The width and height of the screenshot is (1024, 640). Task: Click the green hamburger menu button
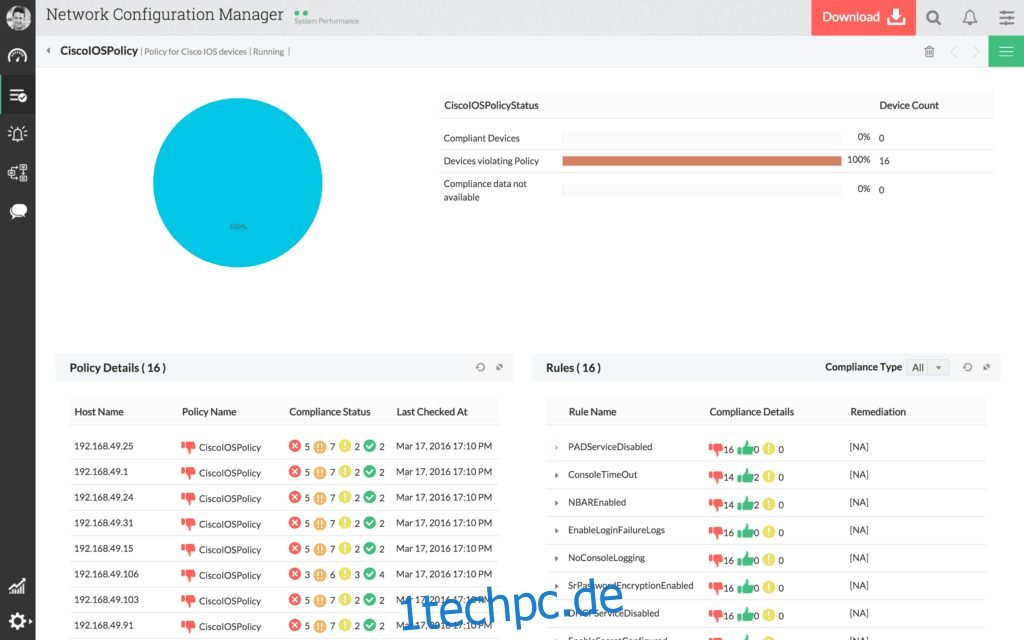click(x=1006, y=52)
